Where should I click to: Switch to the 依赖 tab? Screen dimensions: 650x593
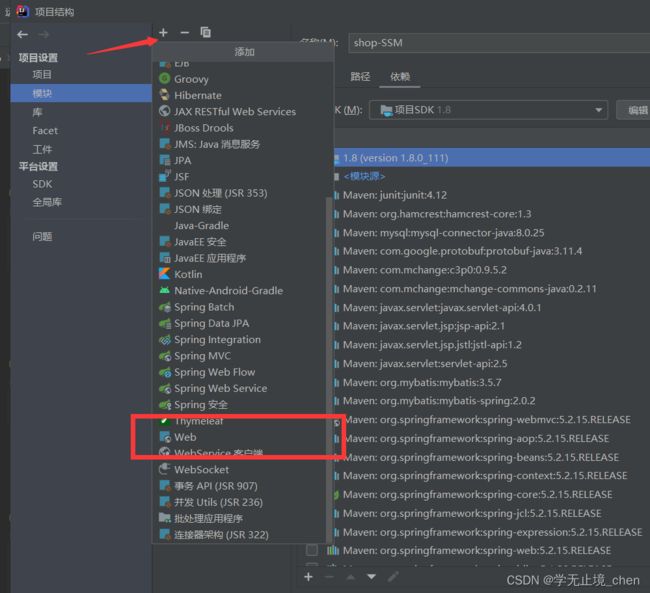point(400,76)
